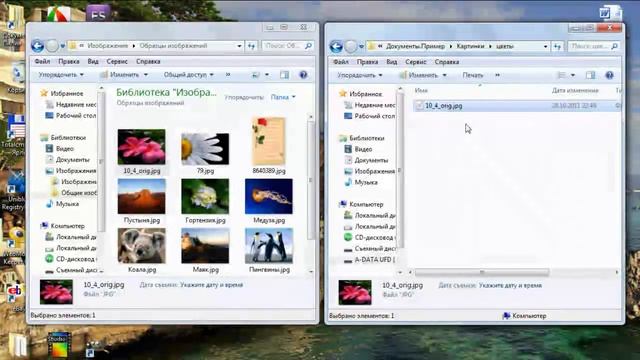The width and height of the screenshot is (640, 360).
Task: Click Изображения breadcrumb in left address bar
Action: coord(108,46)
